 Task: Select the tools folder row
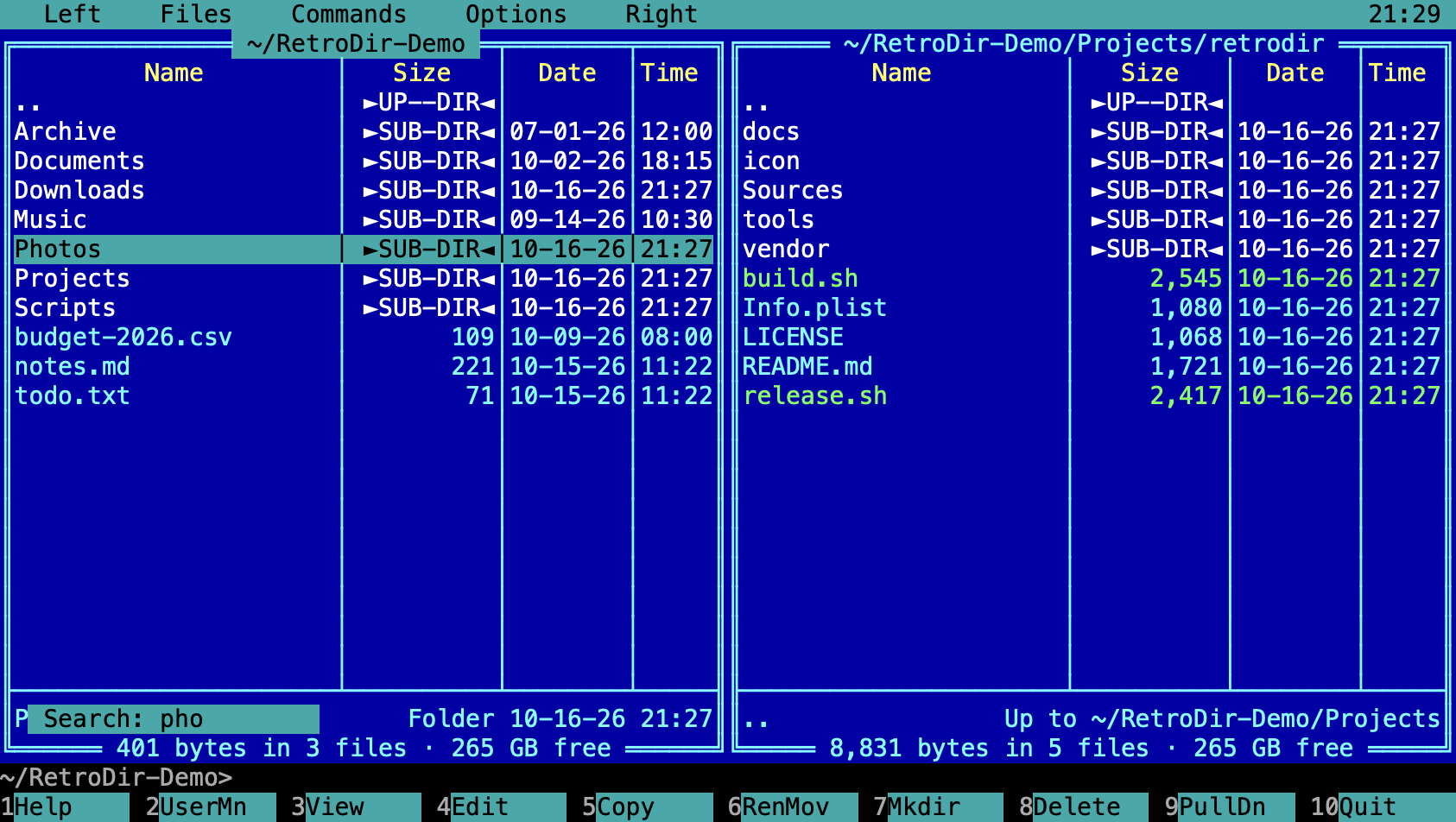click(x=1092, y=219)
